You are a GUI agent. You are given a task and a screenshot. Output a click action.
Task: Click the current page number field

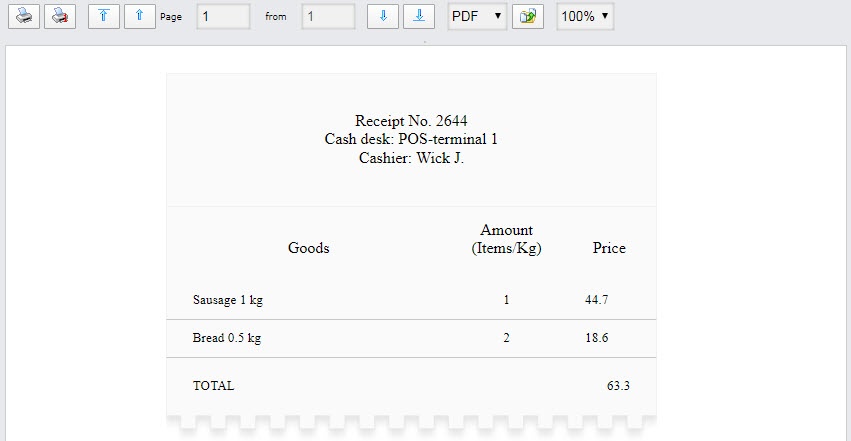[x=222, y=17]
